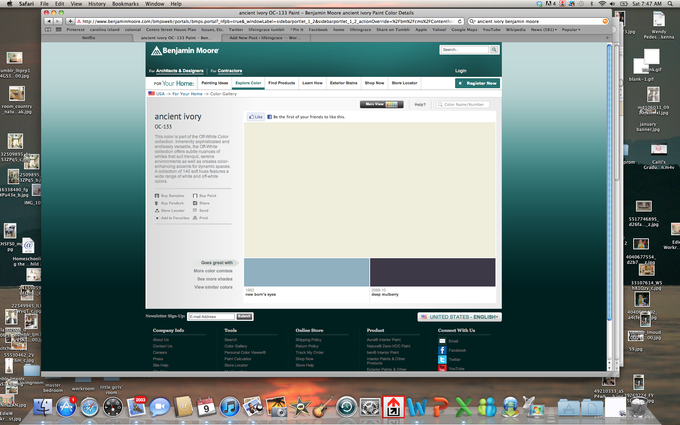
Task: Click the Login link
Action: pyautogui.click(x=461, y=71)
